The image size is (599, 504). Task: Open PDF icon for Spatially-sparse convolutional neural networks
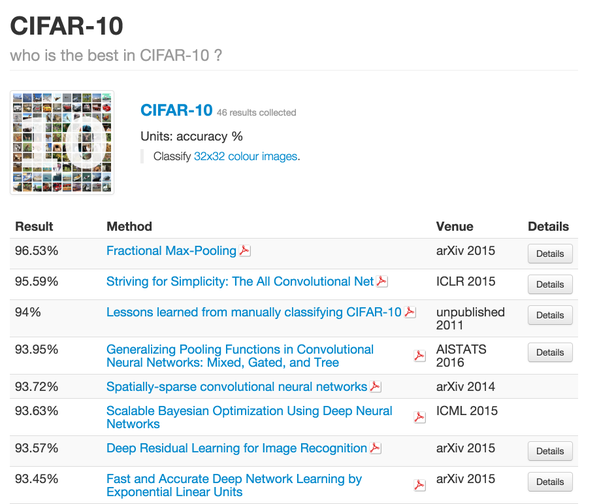tap(376, 387)
